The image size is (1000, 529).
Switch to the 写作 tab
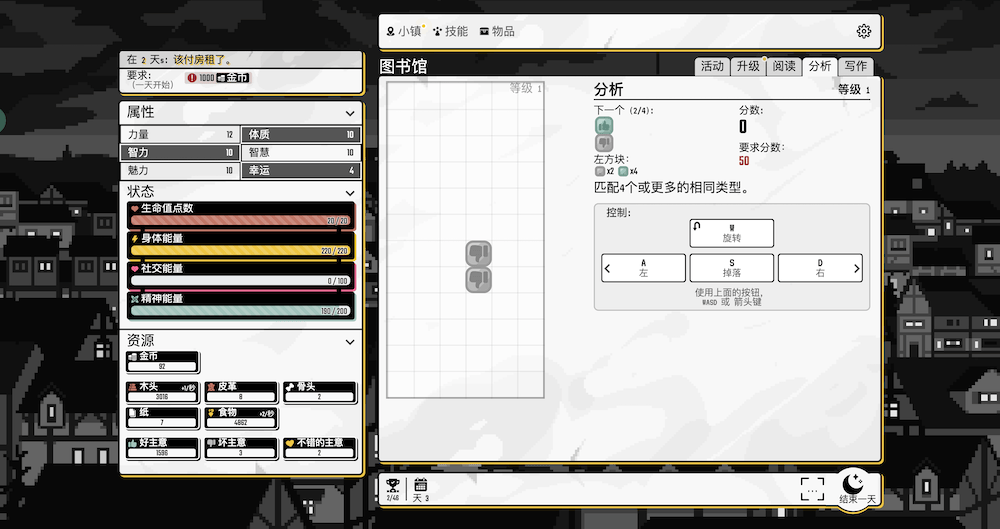click(855, 66)
